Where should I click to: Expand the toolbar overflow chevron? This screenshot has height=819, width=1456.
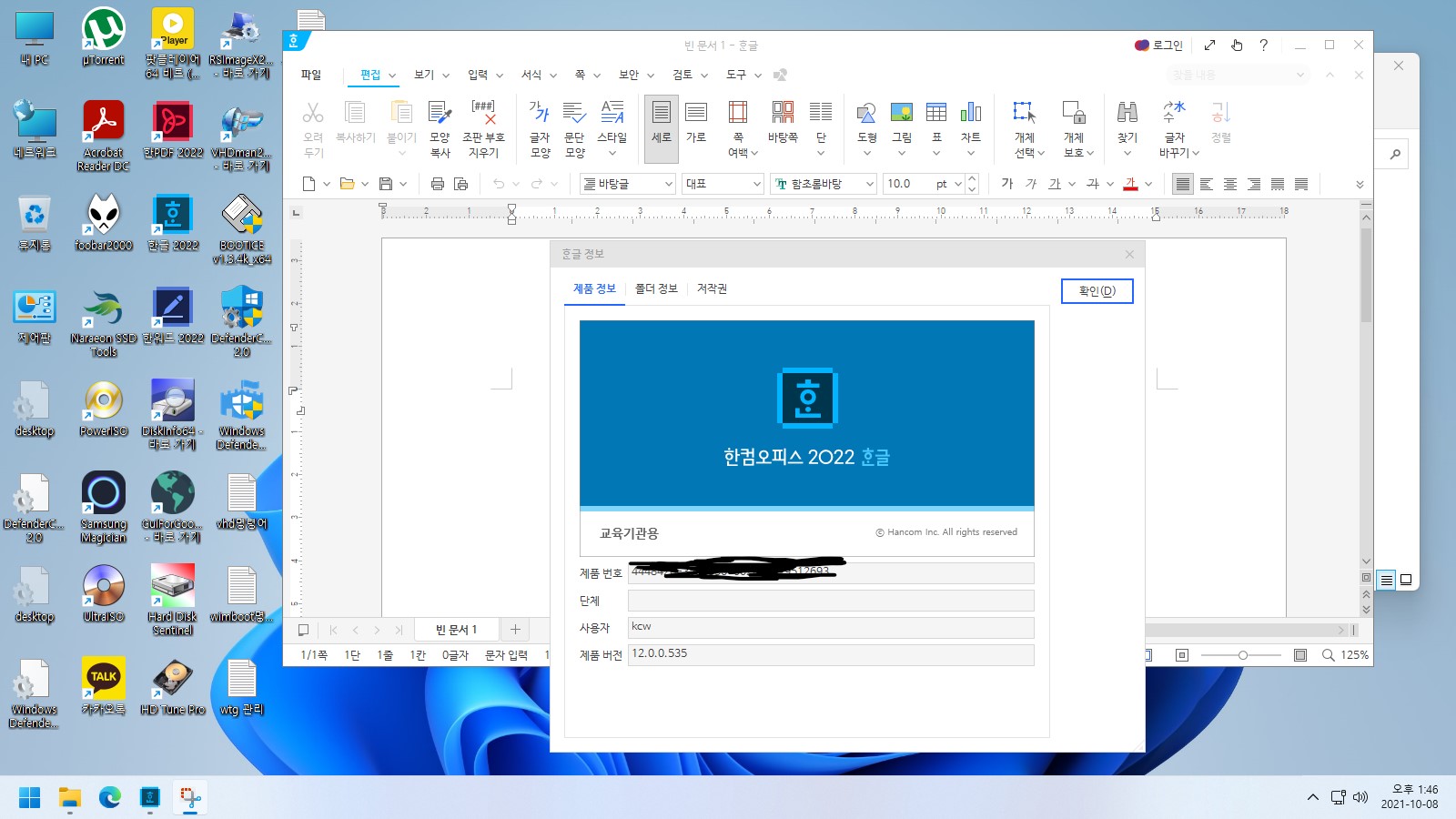[1360, 185]
